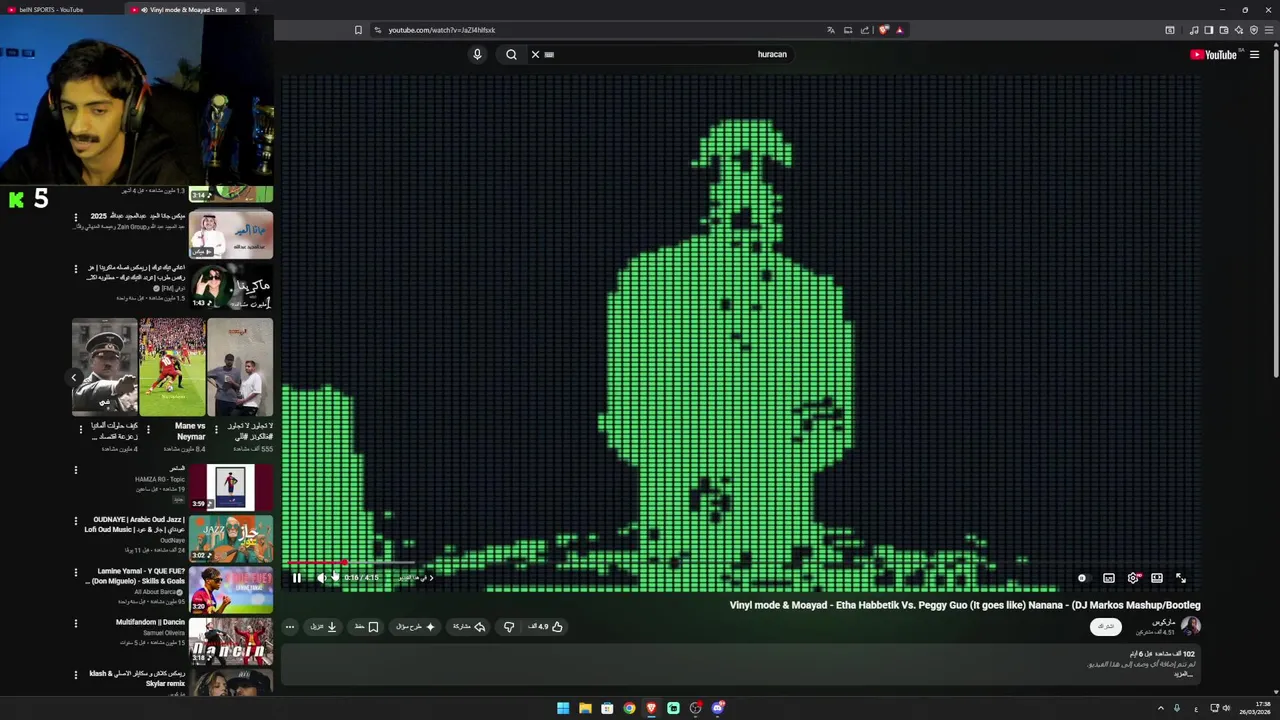Dislike the video with thumbs down
Viewport: 1280px width, 720px height.
point(509,627)
